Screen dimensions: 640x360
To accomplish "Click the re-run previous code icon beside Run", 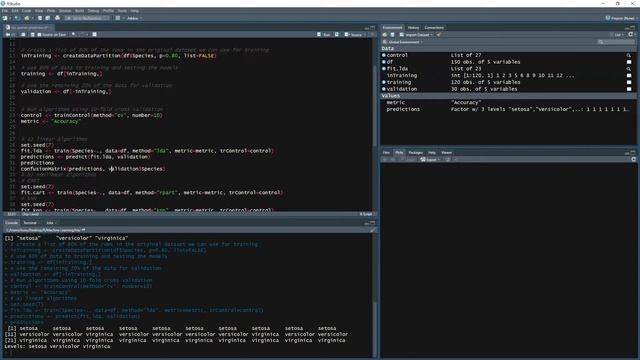I will (337, 35).
